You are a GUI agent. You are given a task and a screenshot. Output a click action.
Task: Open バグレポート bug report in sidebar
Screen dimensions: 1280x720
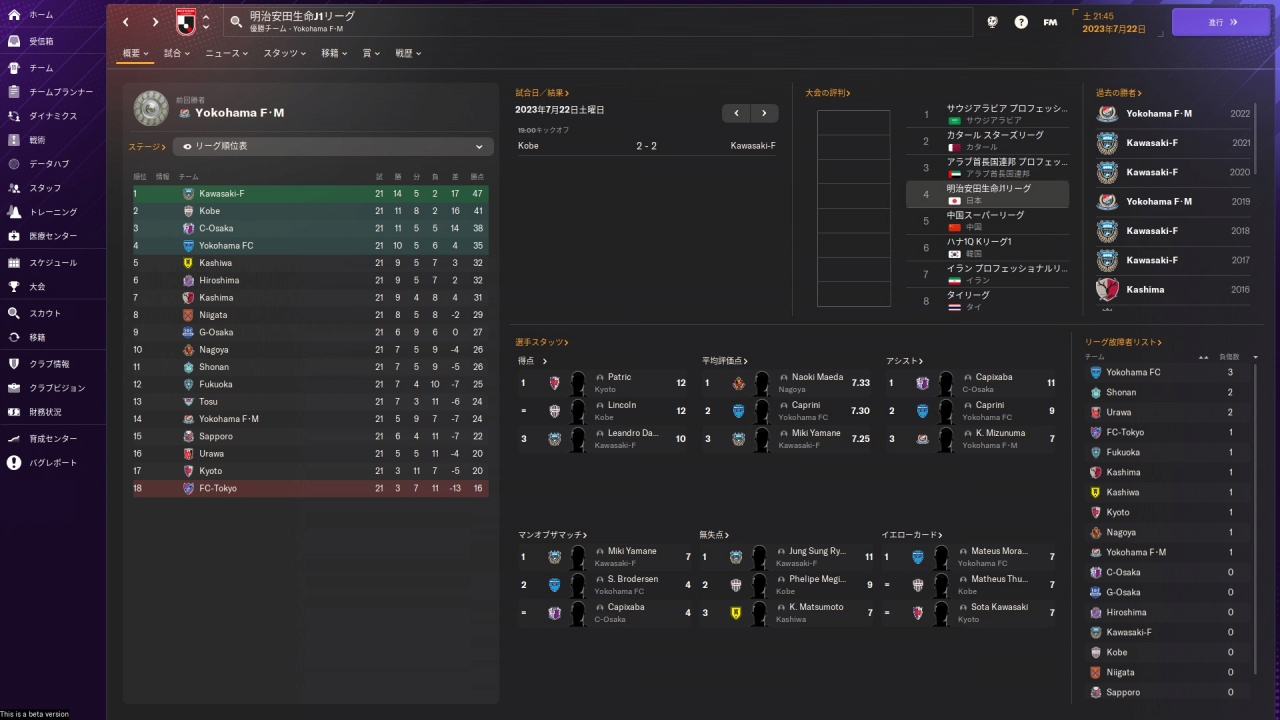click(x=53, y=463)
